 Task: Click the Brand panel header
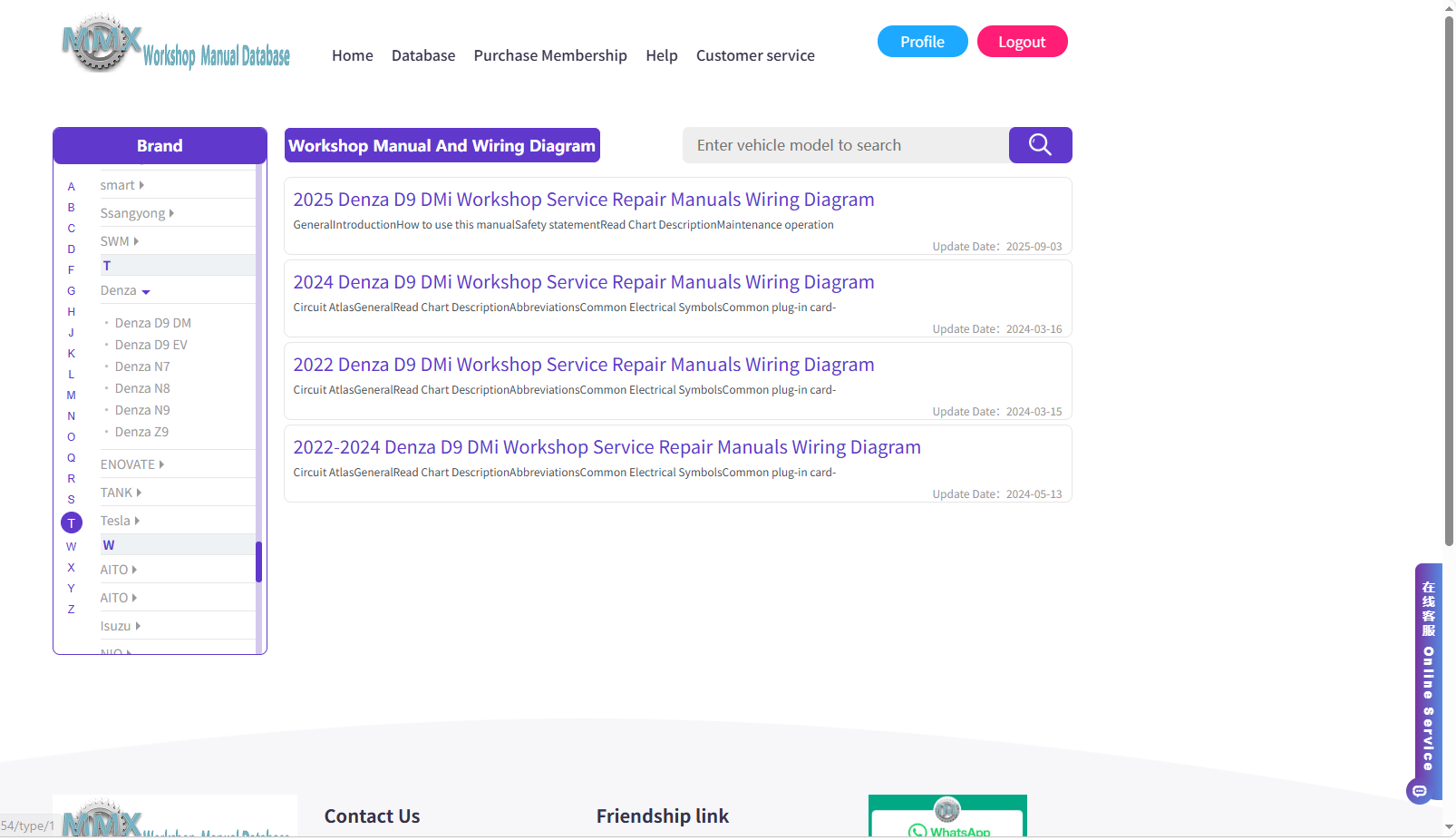tap(160, 145)
